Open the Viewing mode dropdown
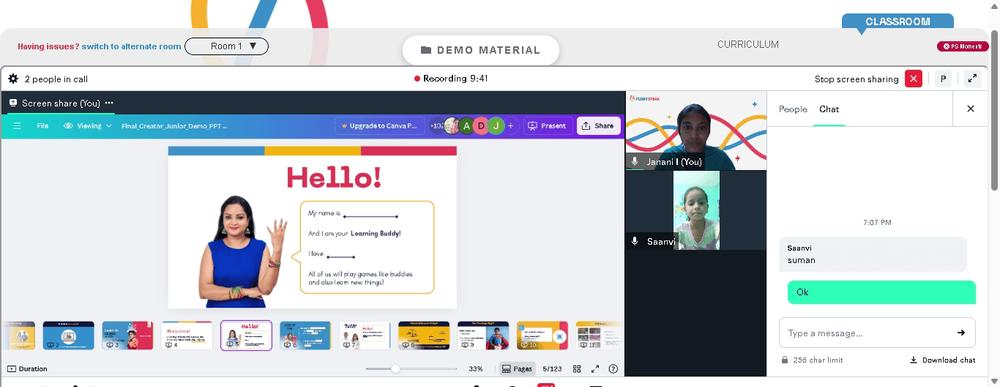Screen dimensions: 1000x387 pos(88,126)
